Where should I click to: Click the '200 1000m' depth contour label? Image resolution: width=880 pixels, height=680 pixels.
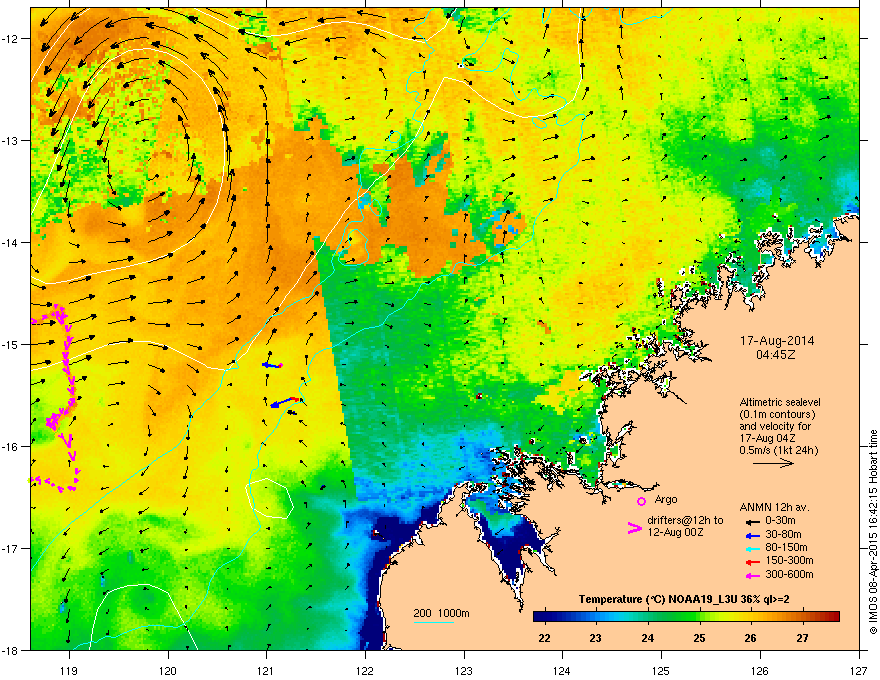pyautogui.click(x=441, y=613)
